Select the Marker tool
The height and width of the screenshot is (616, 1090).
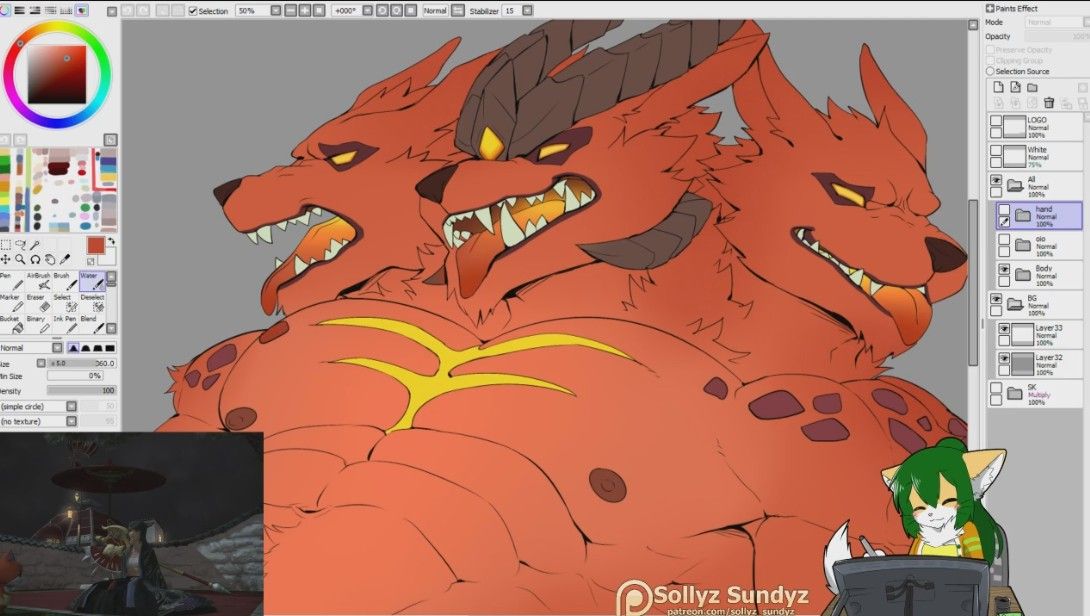click(10, 302)
